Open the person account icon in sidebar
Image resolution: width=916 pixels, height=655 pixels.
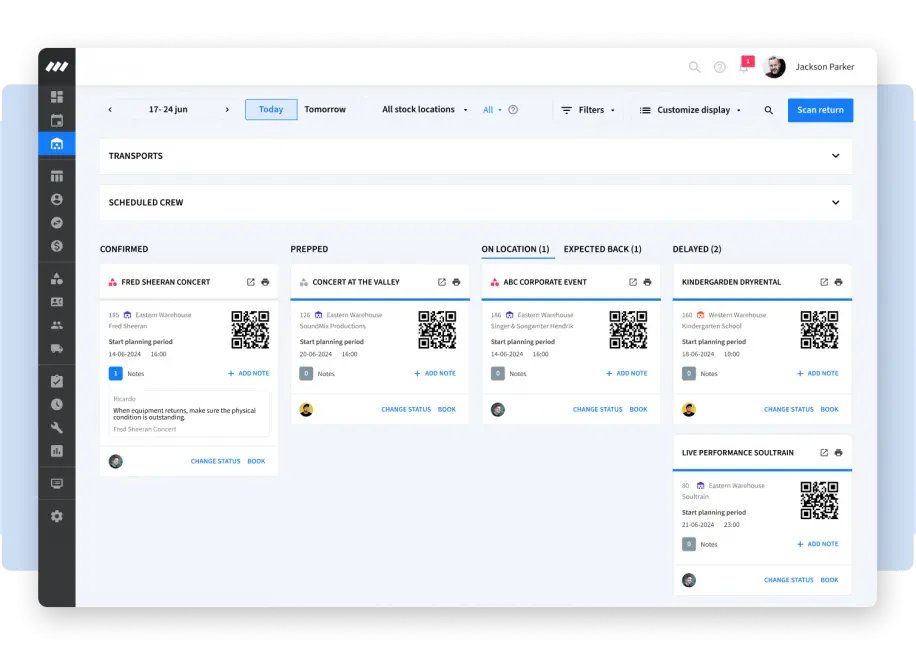pos(57,199)
